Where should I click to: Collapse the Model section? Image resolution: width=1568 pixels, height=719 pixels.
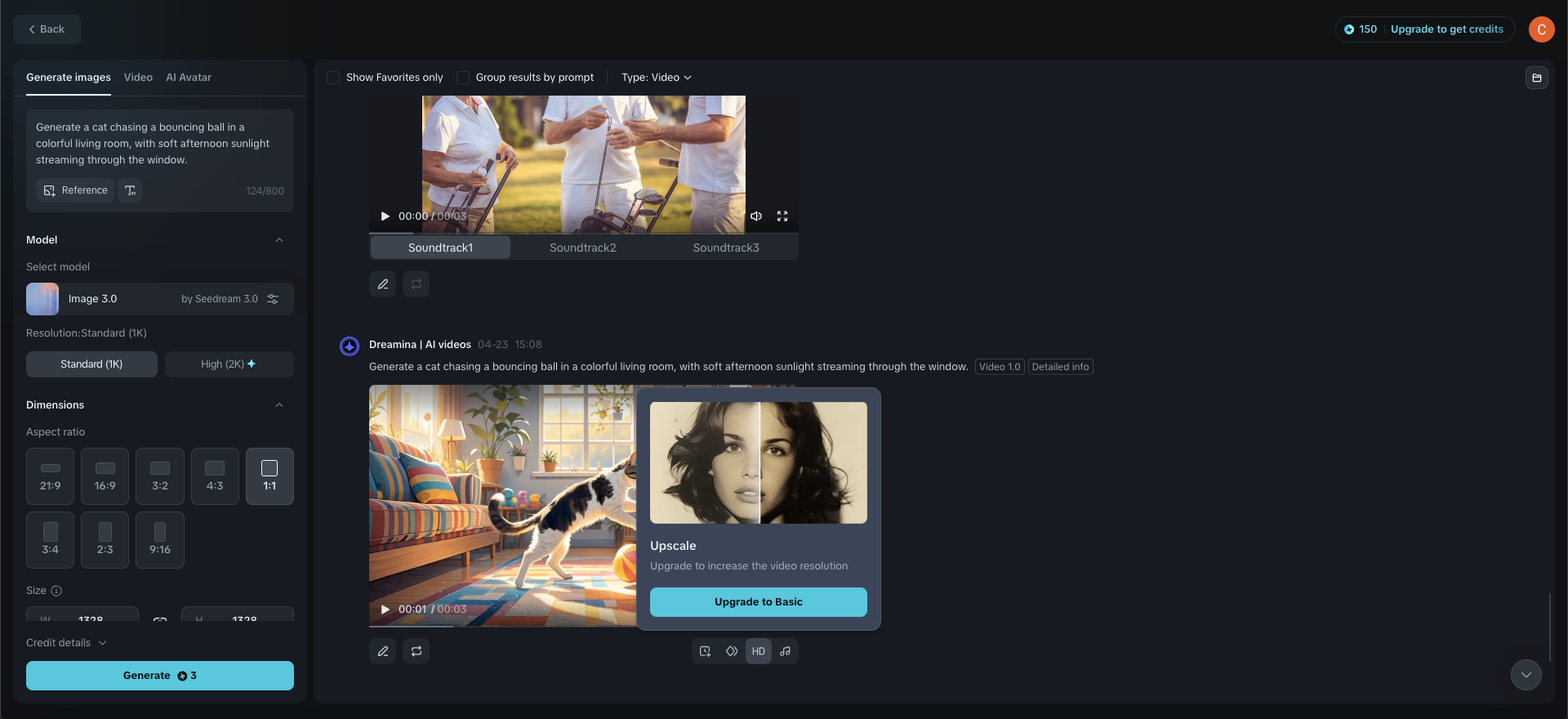pyautogui.click(x=279, y=240)
